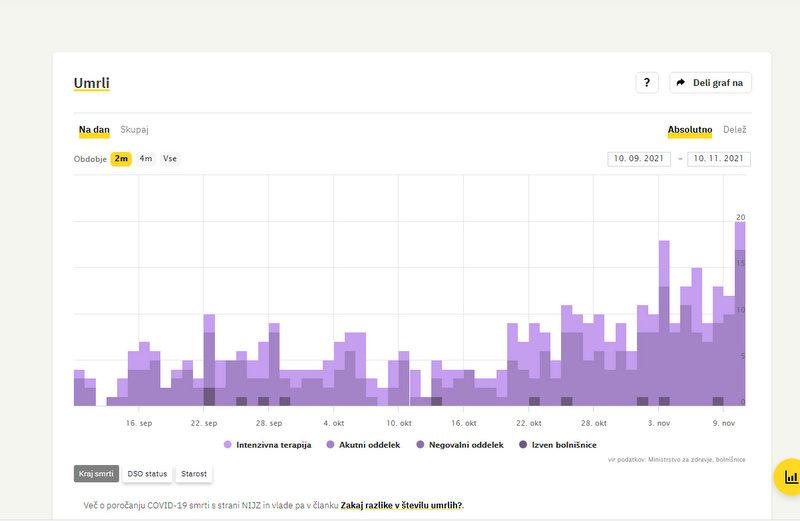
Task: Select Absolutno values display
Action: pyautogui.click(x=690, y=130)
